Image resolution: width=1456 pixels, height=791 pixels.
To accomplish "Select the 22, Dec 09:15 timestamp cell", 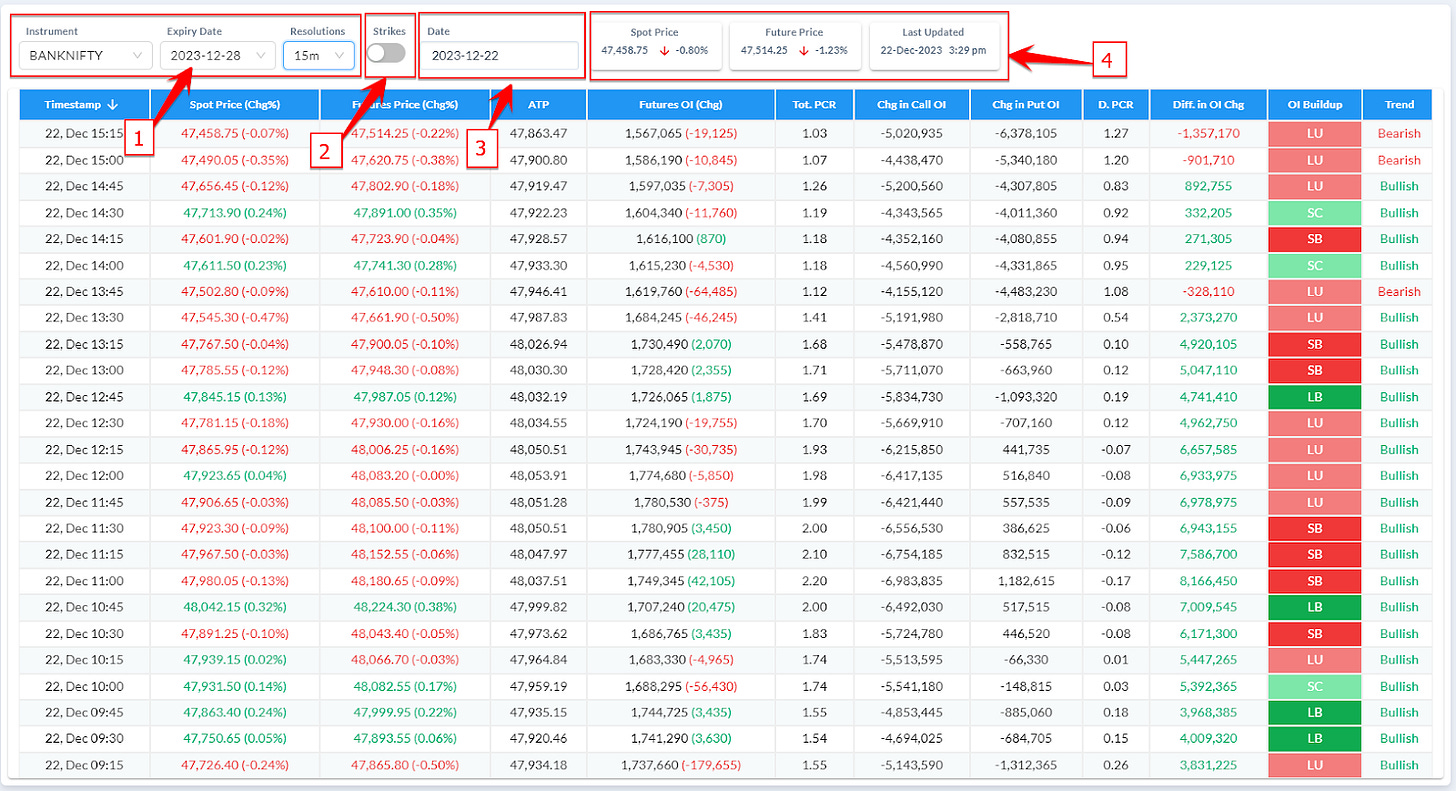I will click(x=84, y=764).
